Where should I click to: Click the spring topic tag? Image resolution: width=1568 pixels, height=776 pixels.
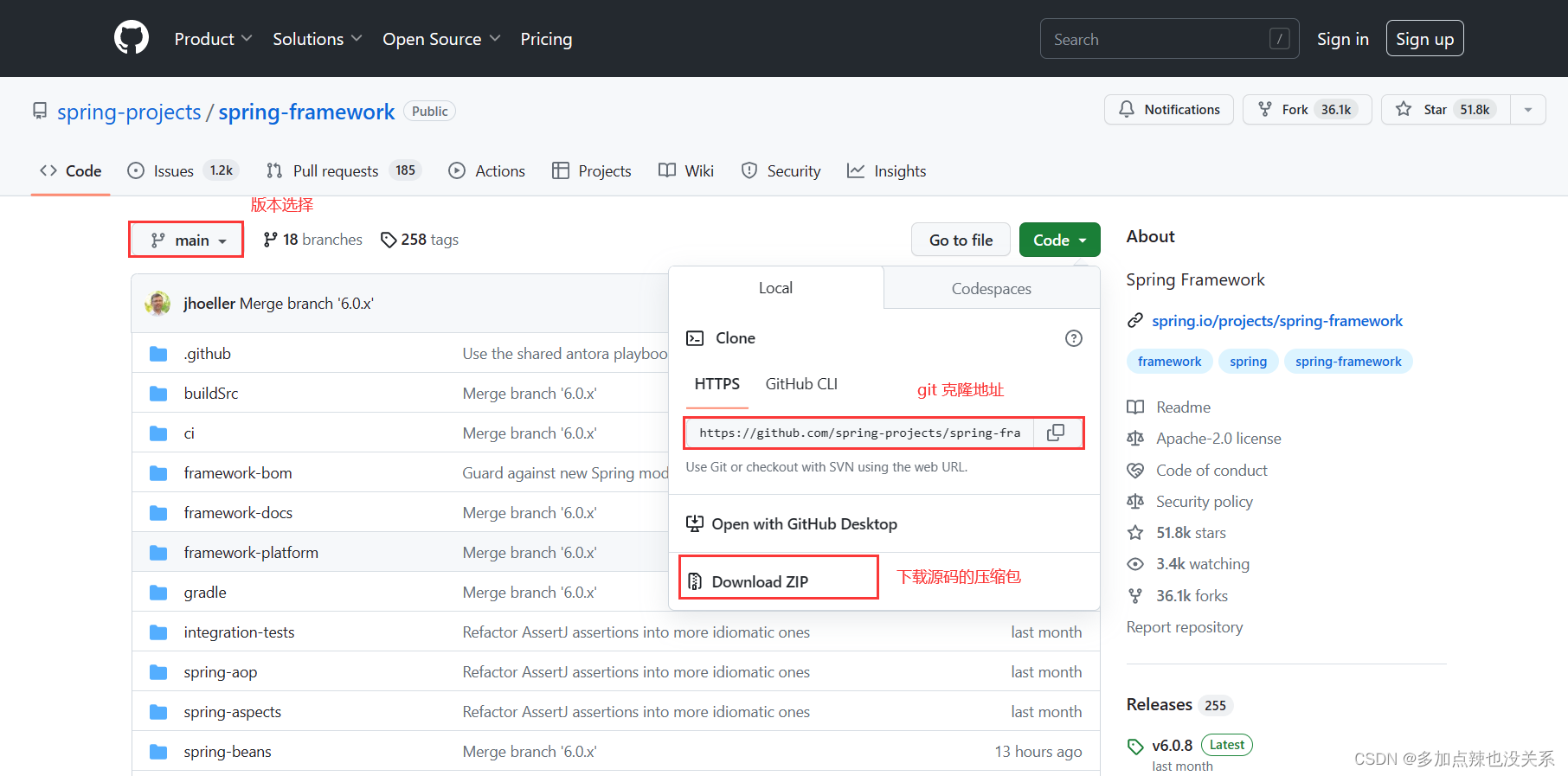point(1248,362)
